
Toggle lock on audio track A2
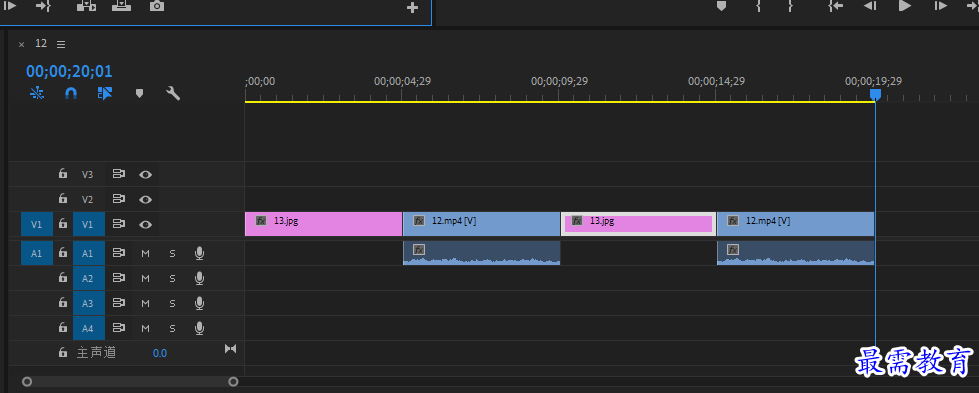[62, 277]
